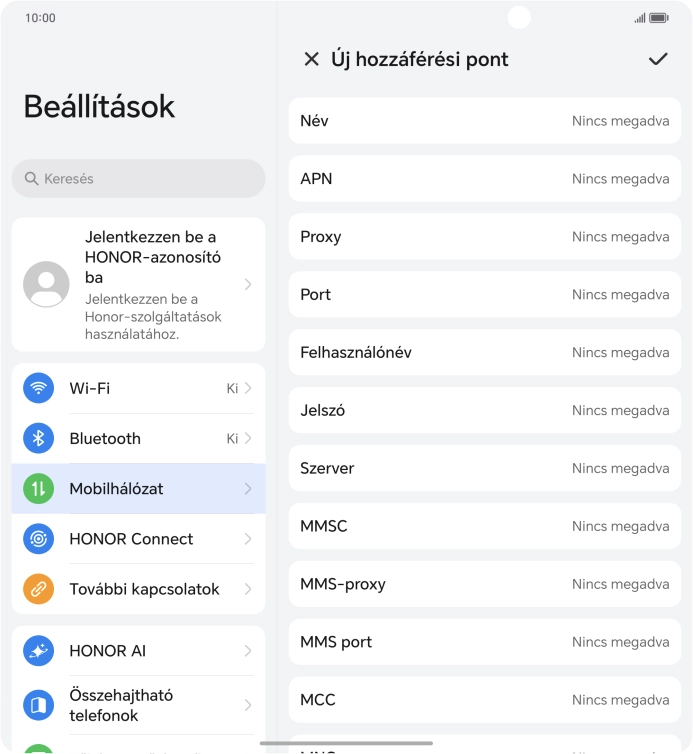The height and width of the screenshot is (754, 693).
Task: Close the Új hozzáférési pont screen
Action: 311,59
